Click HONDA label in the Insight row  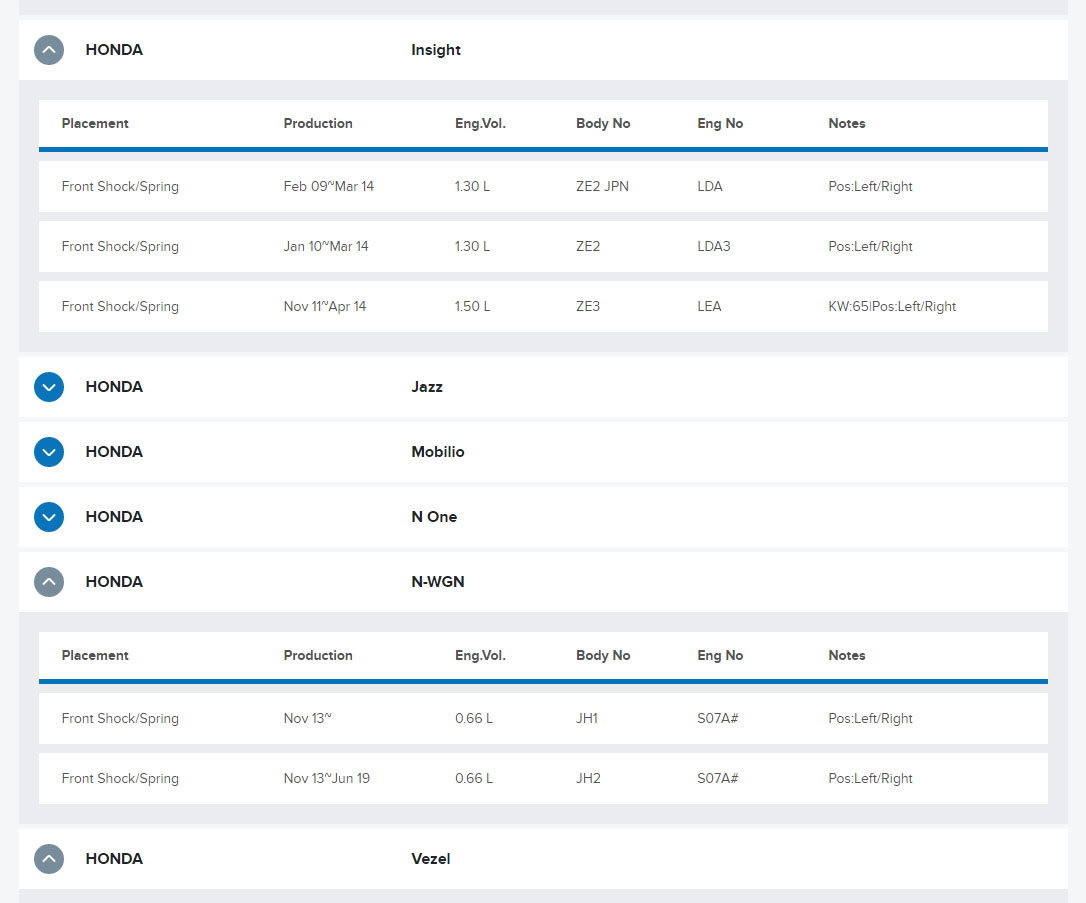(x=114, y=50)
